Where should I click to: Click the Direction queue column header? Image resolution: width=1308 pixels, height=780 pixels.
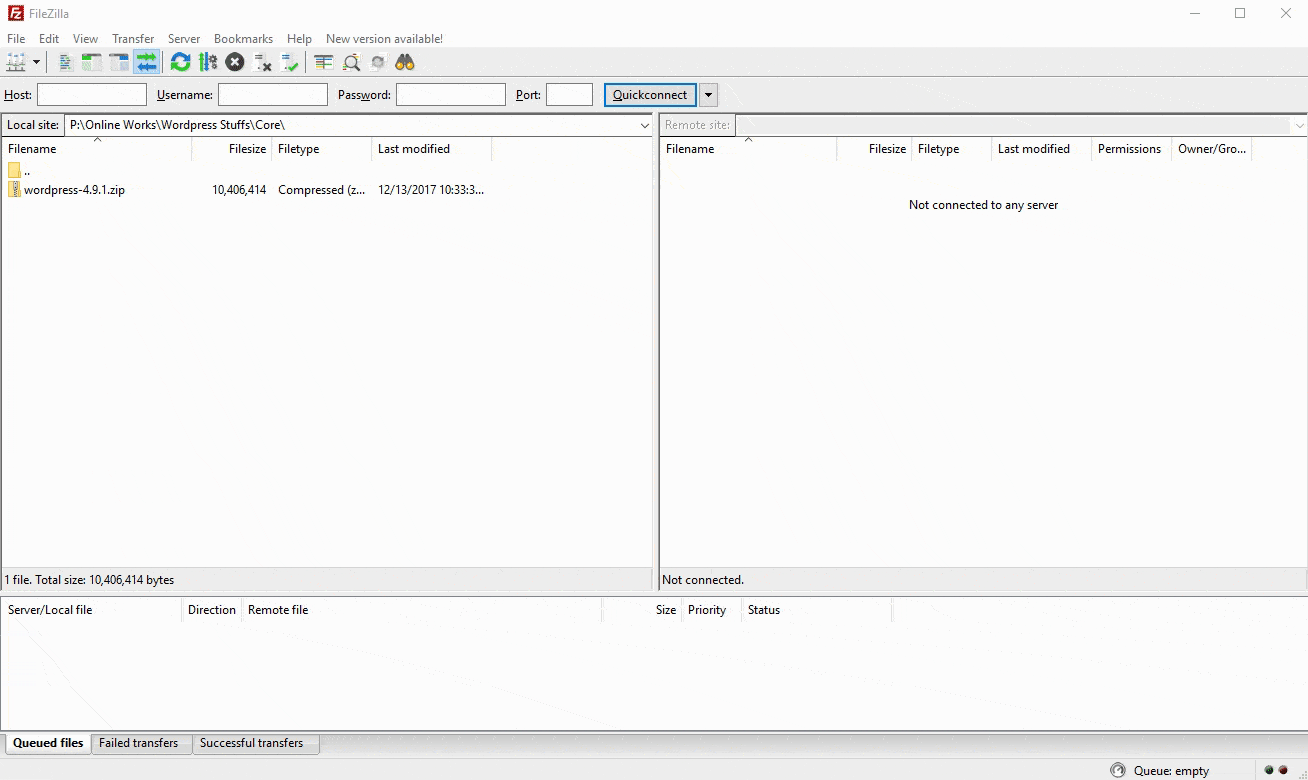(x=212, y=610)
